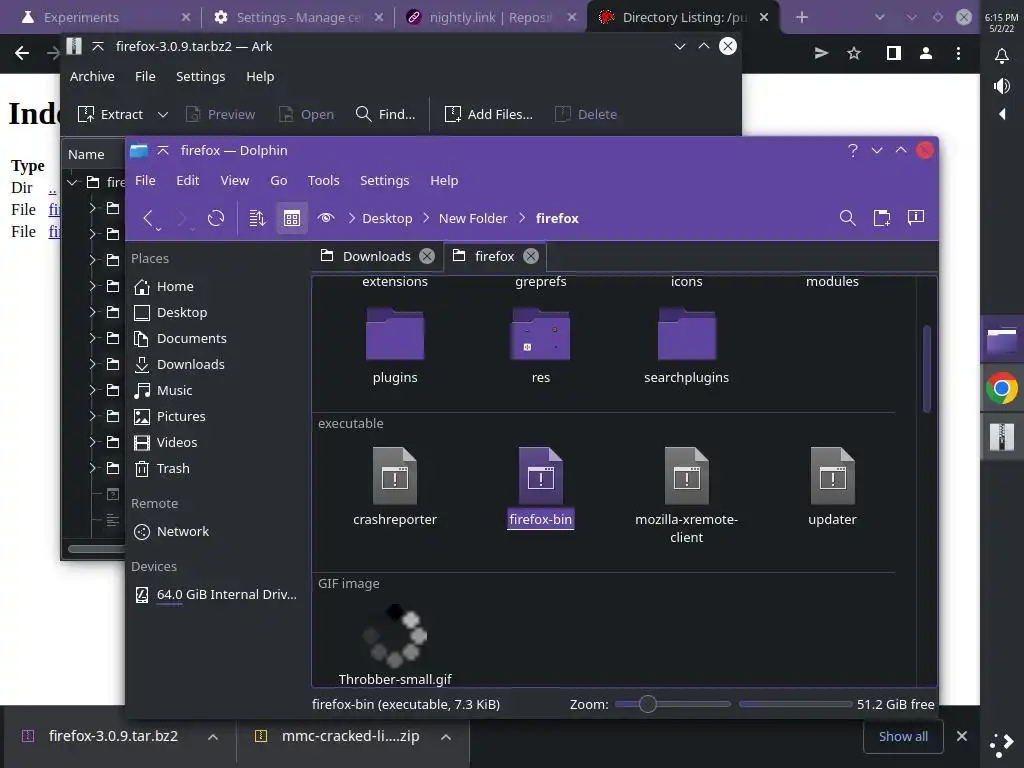Click Add Files in Ark toolbar
Screen dimensions: 1024x768
click(488, 114)
